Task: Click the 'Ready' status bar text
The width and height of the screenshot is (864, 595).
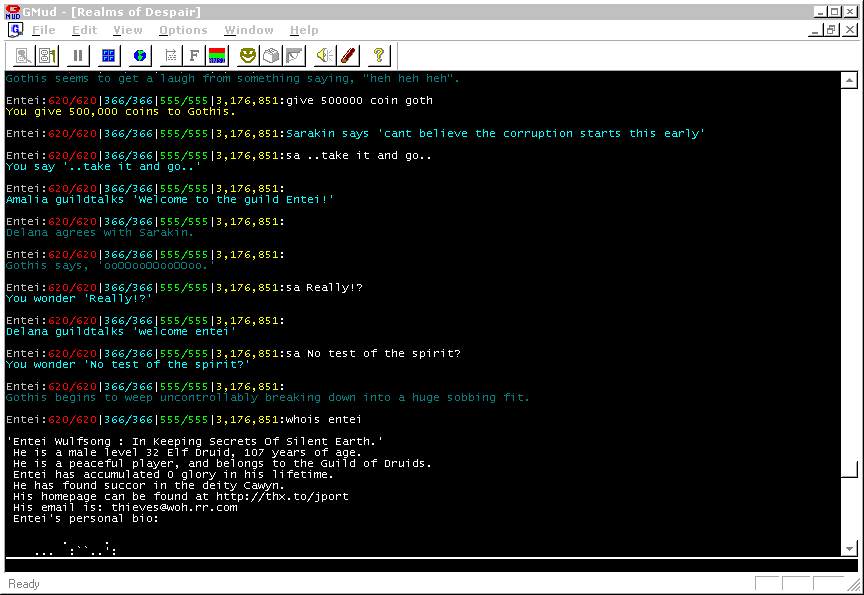Action: 24,584
